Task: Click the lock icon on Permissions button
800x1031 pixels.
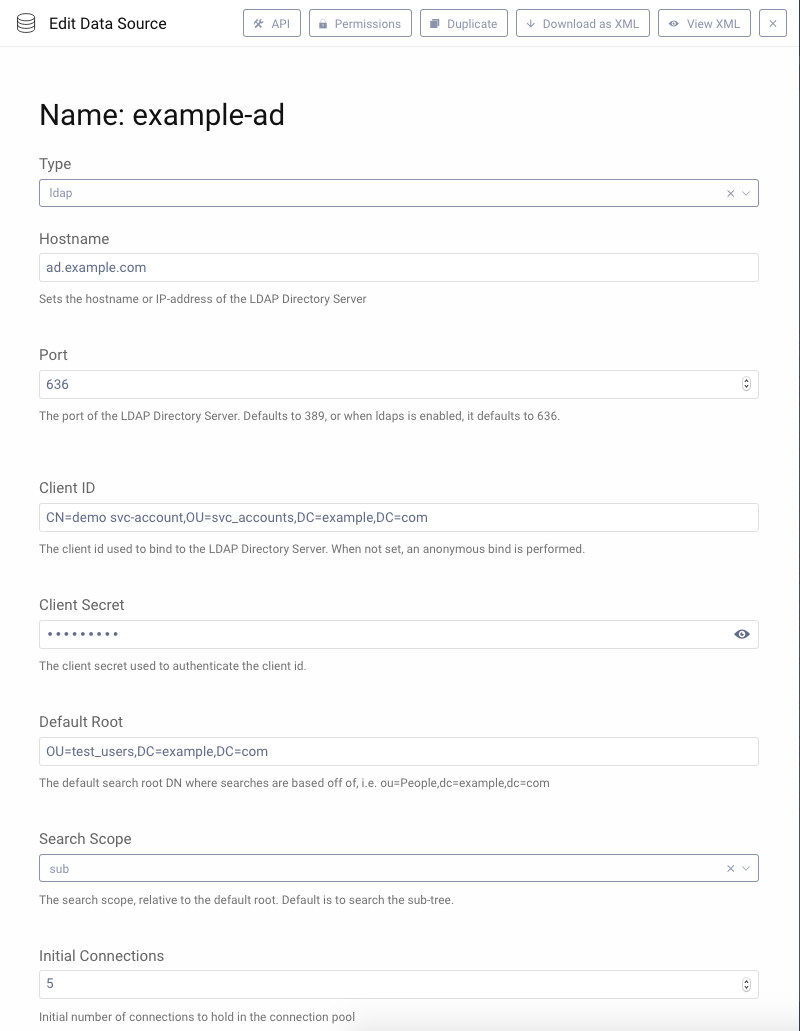Action: (x=324, y=23)
